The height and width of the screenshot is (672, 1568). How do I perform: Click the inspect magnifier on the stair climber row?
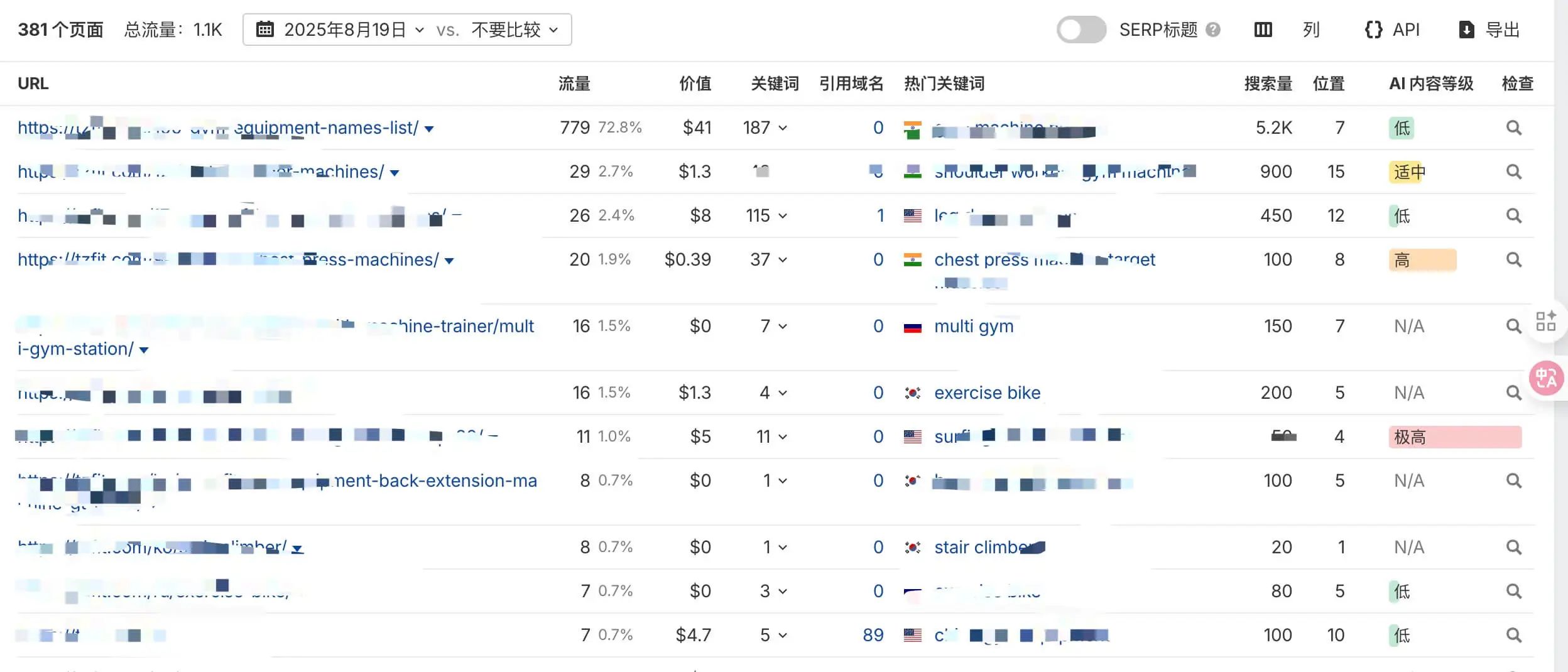[1515, 546]
